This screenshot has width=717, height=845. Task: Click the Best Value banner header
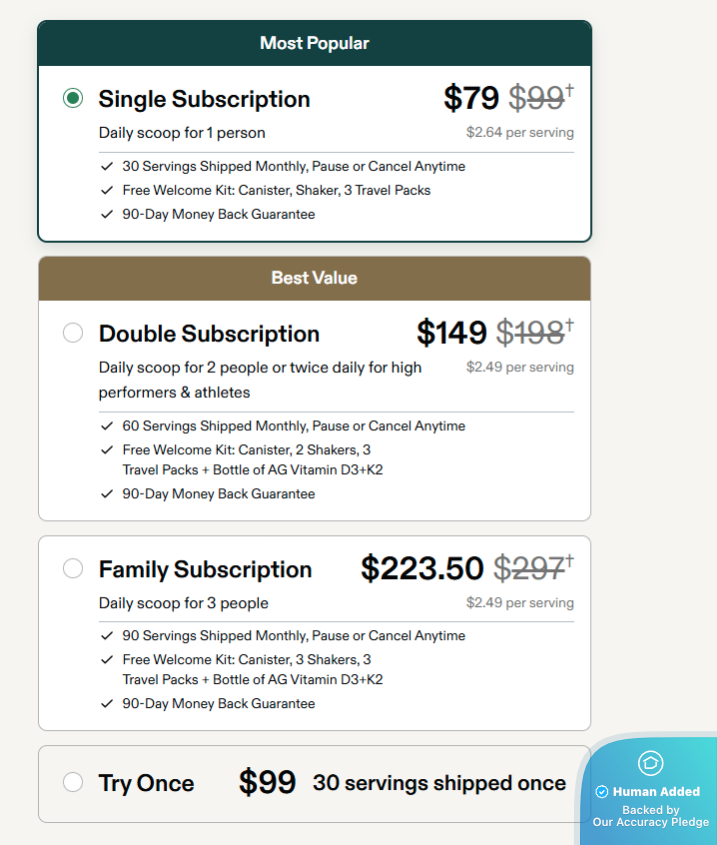click(x=314, y=278)
